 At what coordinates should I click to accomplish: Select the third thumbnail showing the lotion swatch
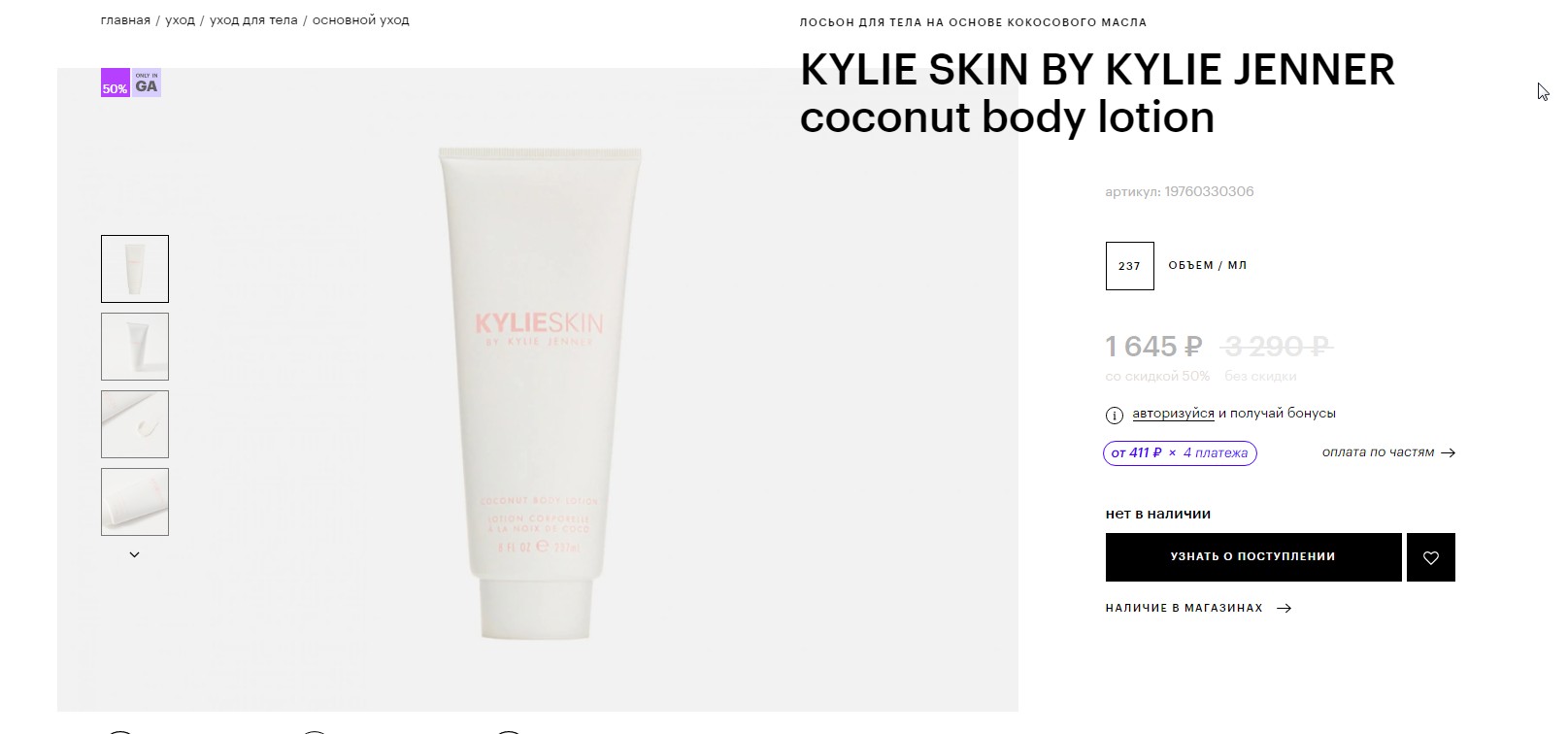point(135,424)
